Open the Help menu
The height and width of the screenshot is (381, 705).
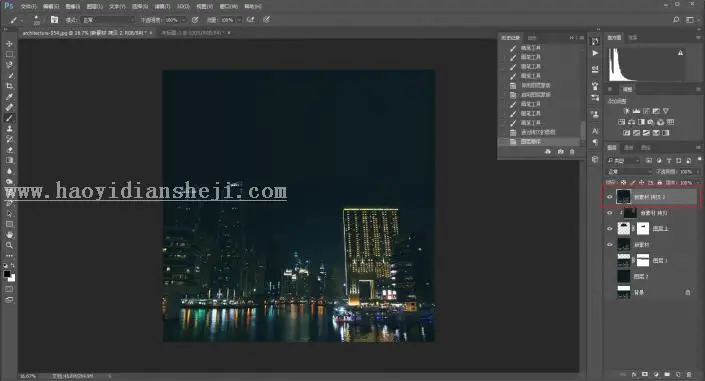pos(252,6)
